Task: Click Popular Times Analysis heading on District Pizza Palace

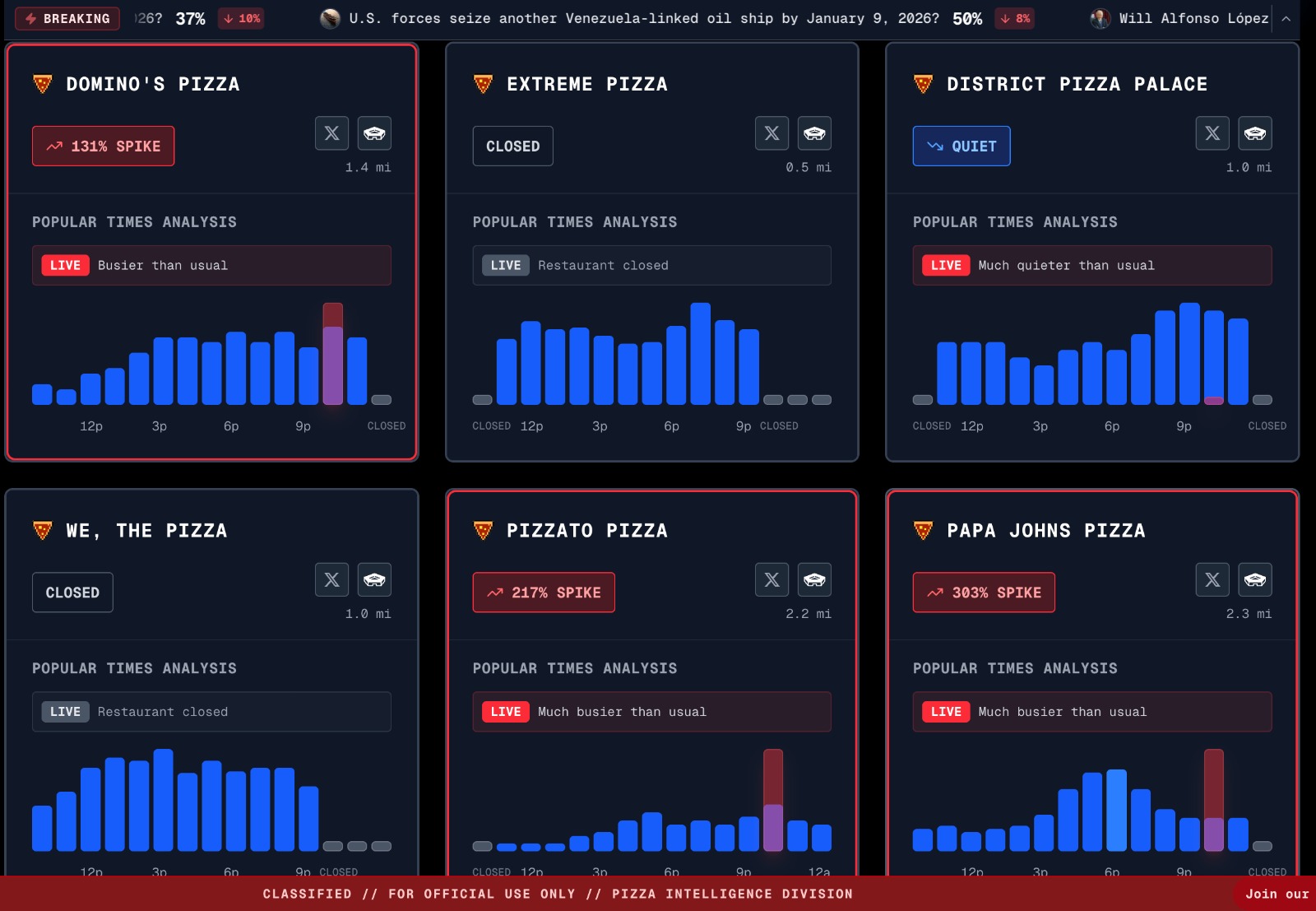Action: [x=1015, y=222]
